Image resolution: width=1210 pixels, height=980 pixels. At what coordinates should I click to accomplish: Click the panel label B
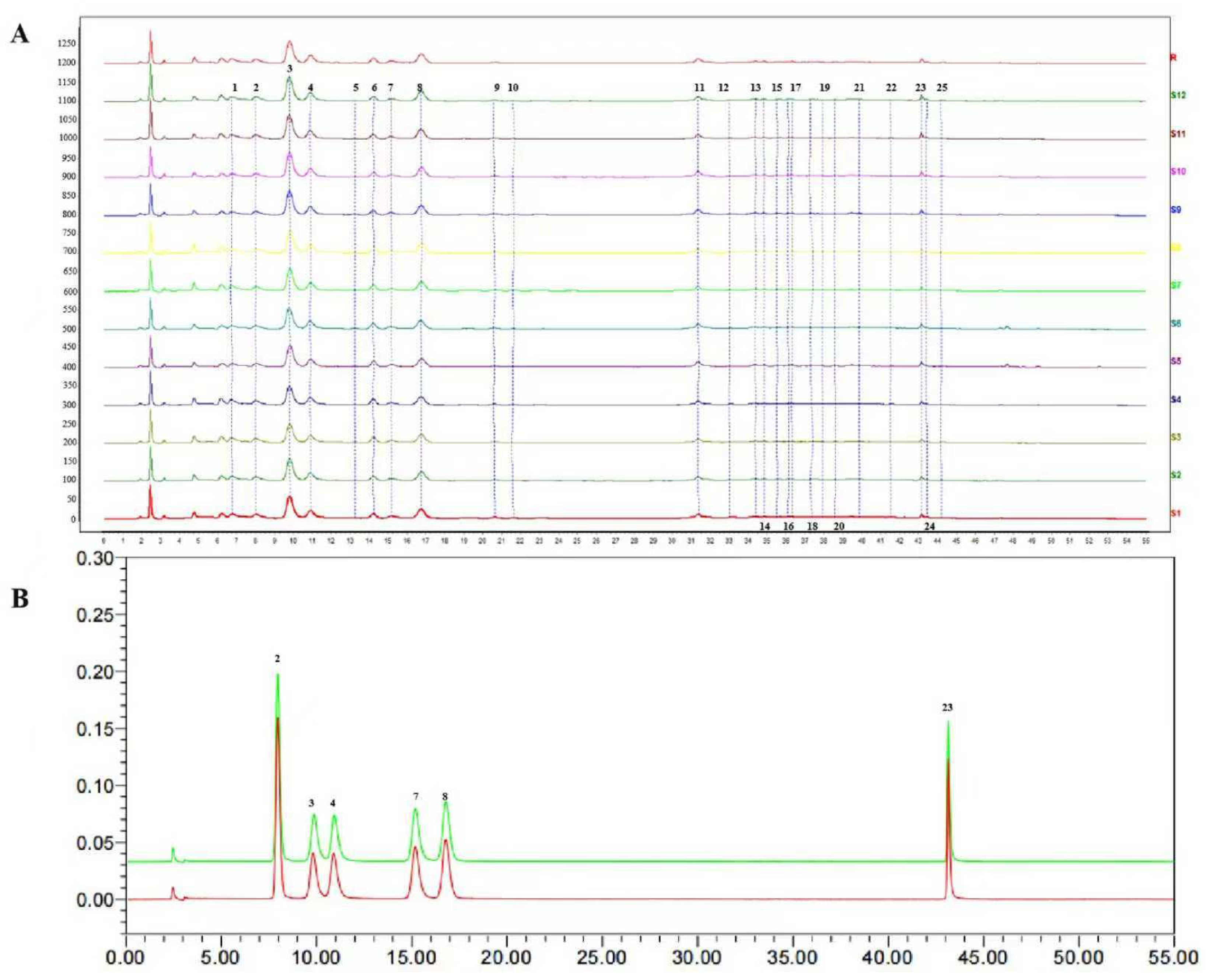point(20,599)
